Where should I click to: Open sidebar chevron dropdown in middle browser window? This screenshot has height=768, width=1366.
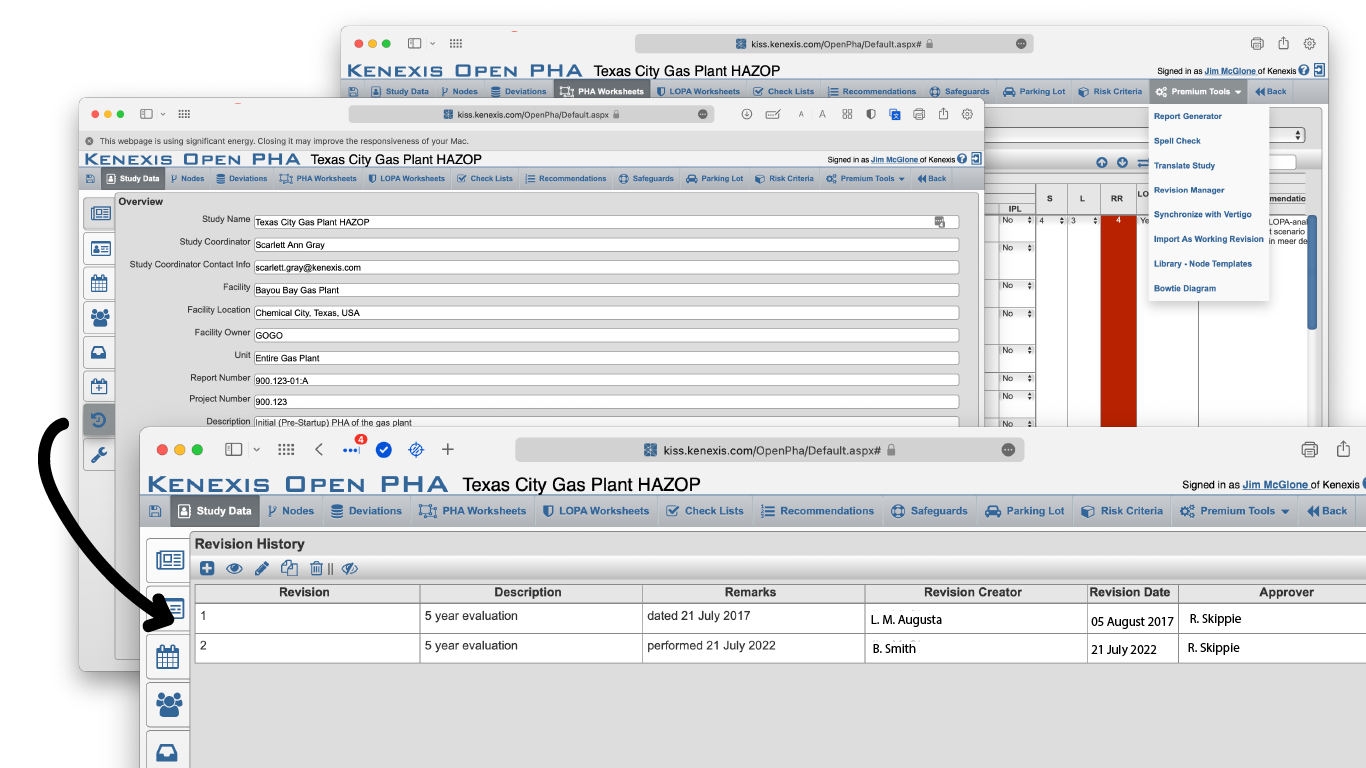pos(163,115)
